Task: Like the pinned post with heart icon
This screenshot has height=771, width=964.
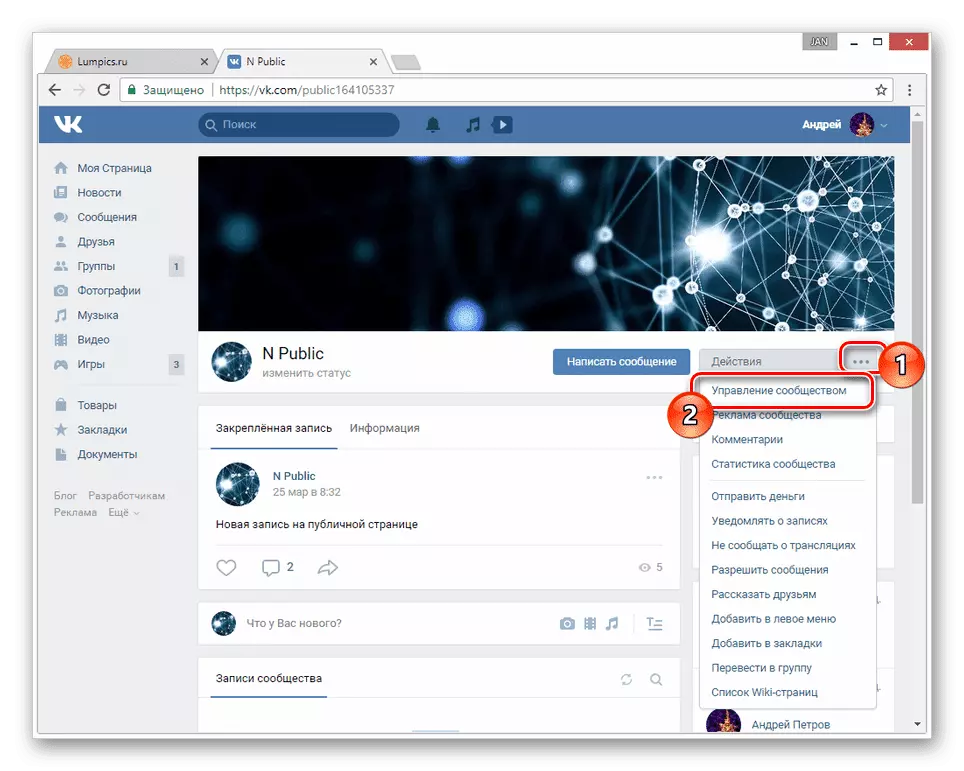Action: 227,567
